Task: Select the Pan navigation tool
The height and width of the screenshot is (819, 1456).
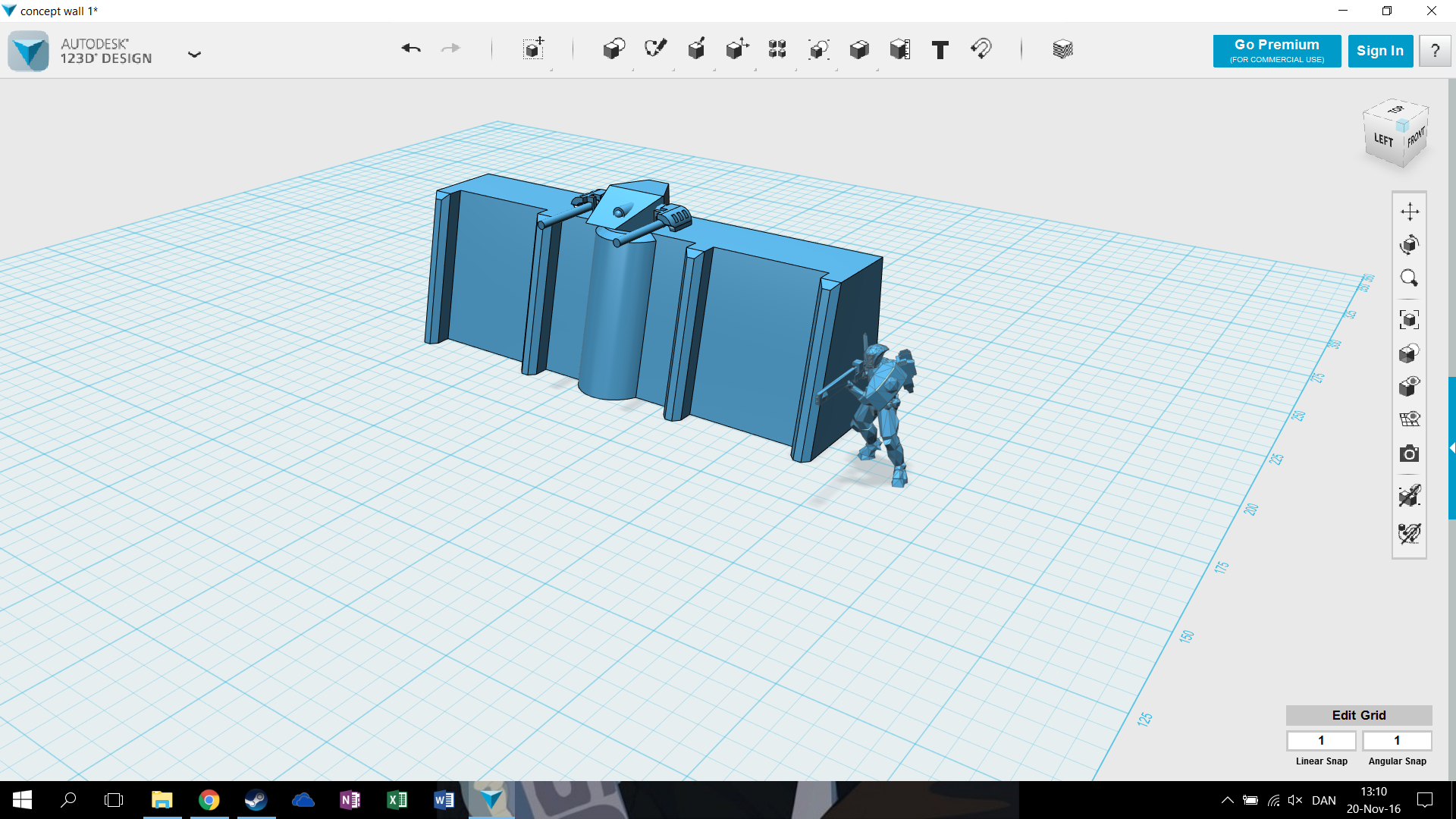Action: [x=1410, y=211]
